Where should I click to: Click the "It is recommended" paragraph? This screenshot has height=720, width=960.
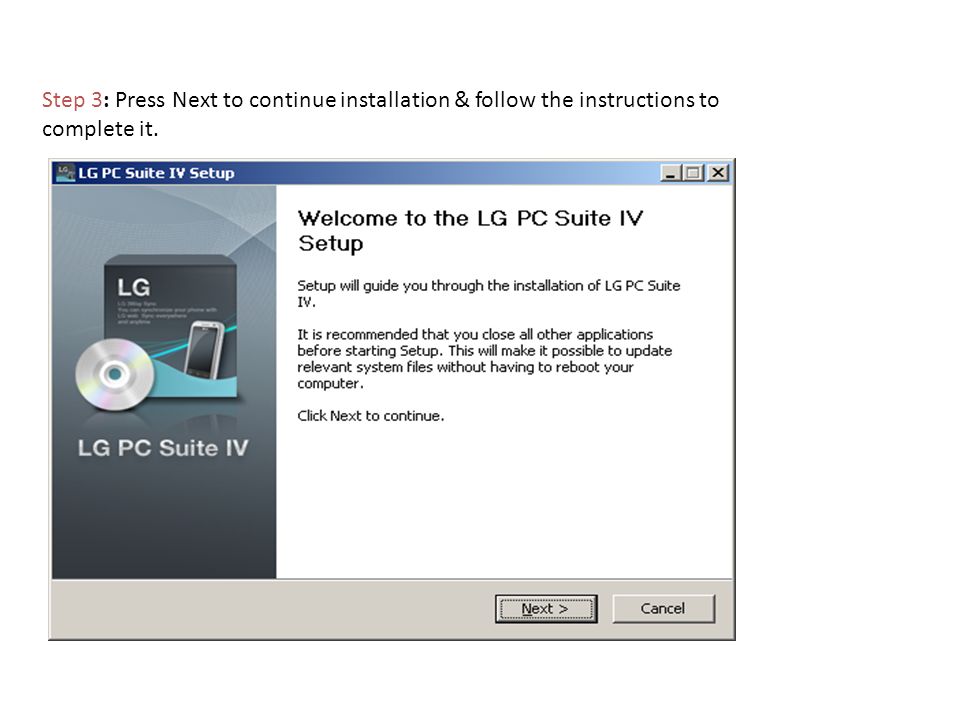pyautogui.click(x=484, y=359)
